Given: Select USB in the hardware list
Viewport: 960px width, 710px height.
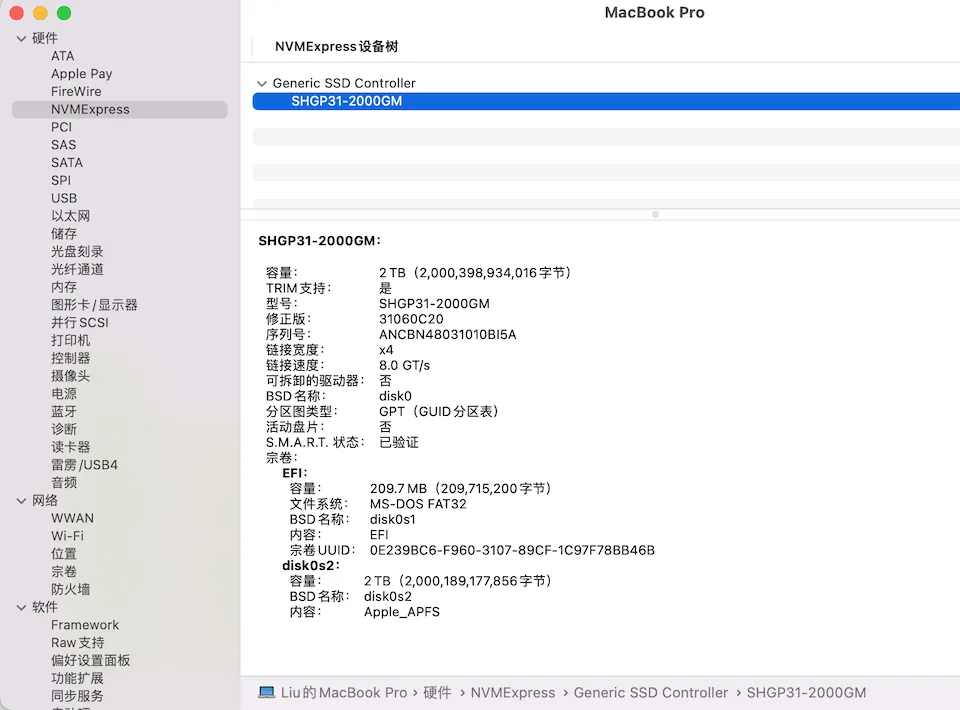Looking at the screenshot, I should [x=64, y=198].
